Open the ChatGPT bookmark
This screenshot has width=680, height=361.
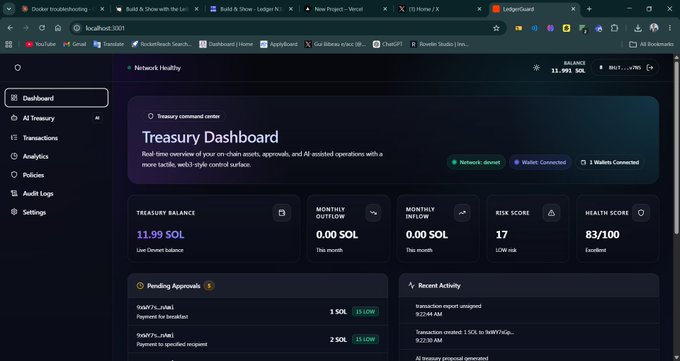(388, 44)
